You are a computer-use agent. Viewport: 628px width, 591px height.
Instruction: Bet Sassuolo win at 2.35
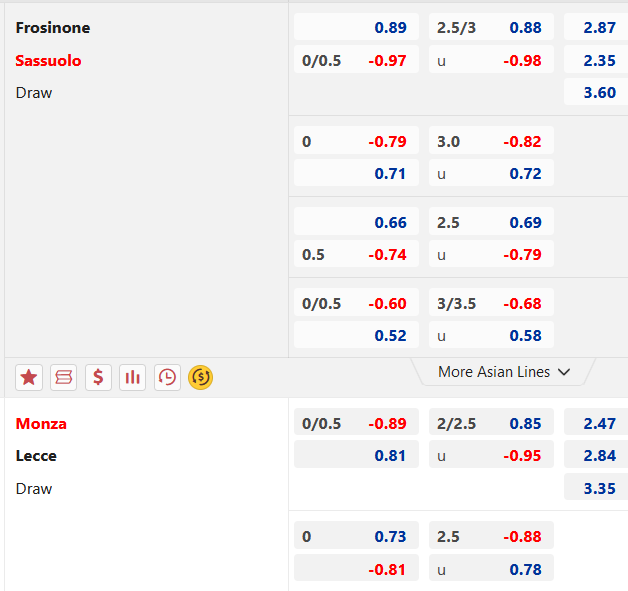596,60
